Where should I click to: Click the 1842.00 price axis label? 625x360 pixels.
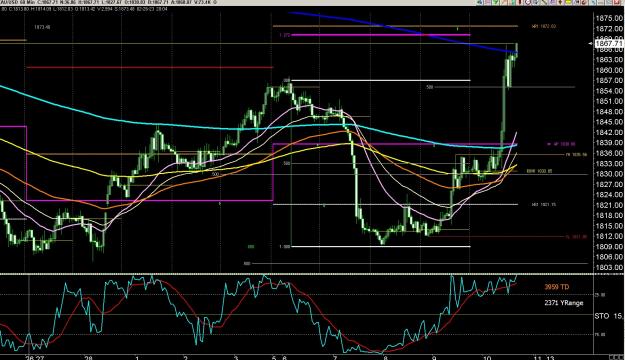609,132
